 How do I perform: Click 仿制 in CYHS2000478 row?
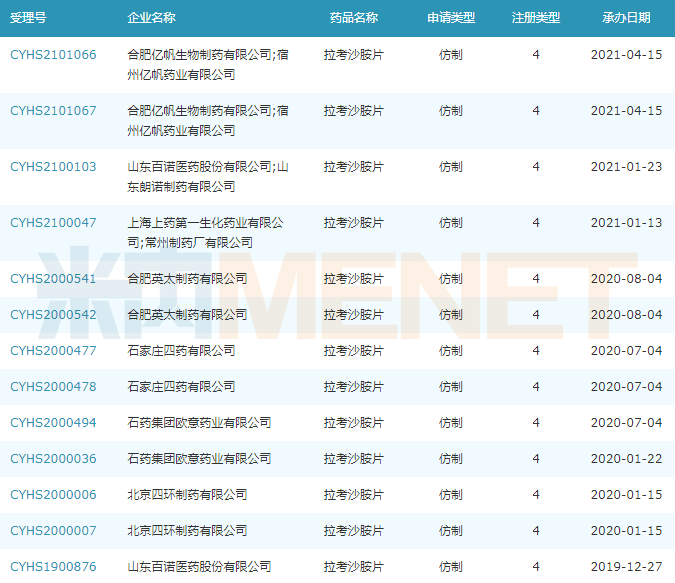tap(451, 387)
